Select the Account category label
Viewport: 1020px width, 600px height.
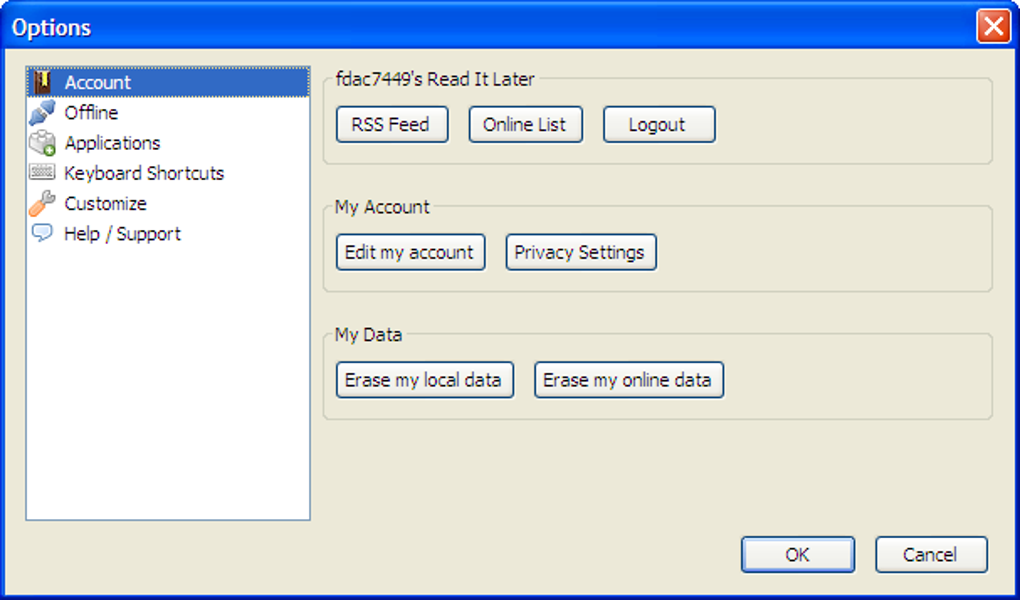click(x=98, y=83)
